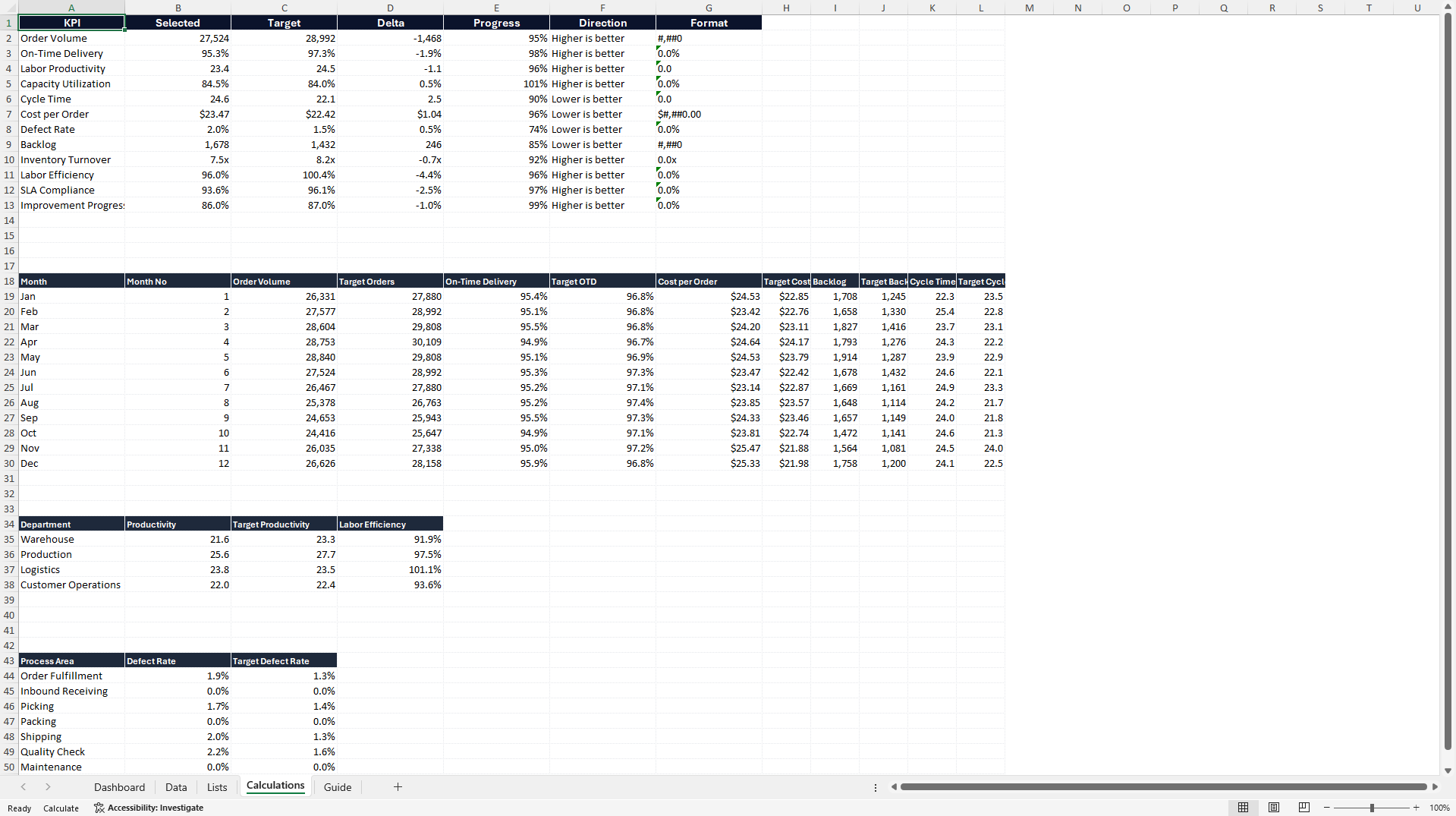This screenshot has height=816, width=1456.
Task: Select the Selected header cell
Action: click(178, 23)
